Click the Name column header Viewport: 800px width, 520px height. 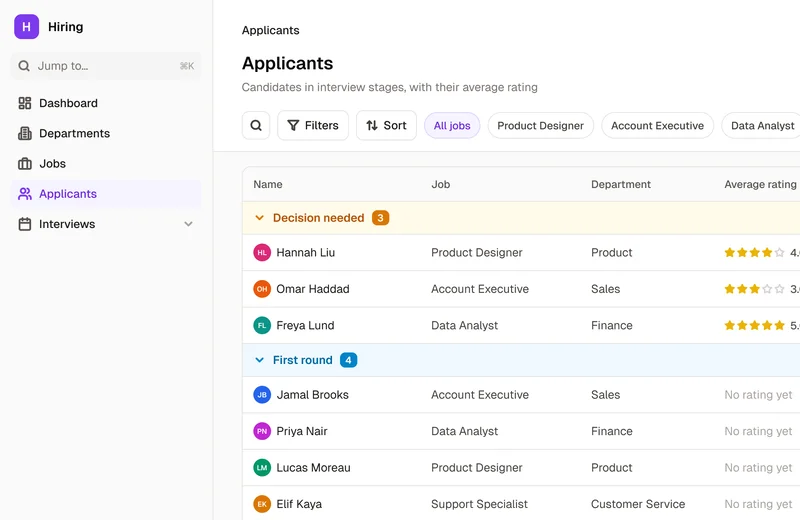268,184
